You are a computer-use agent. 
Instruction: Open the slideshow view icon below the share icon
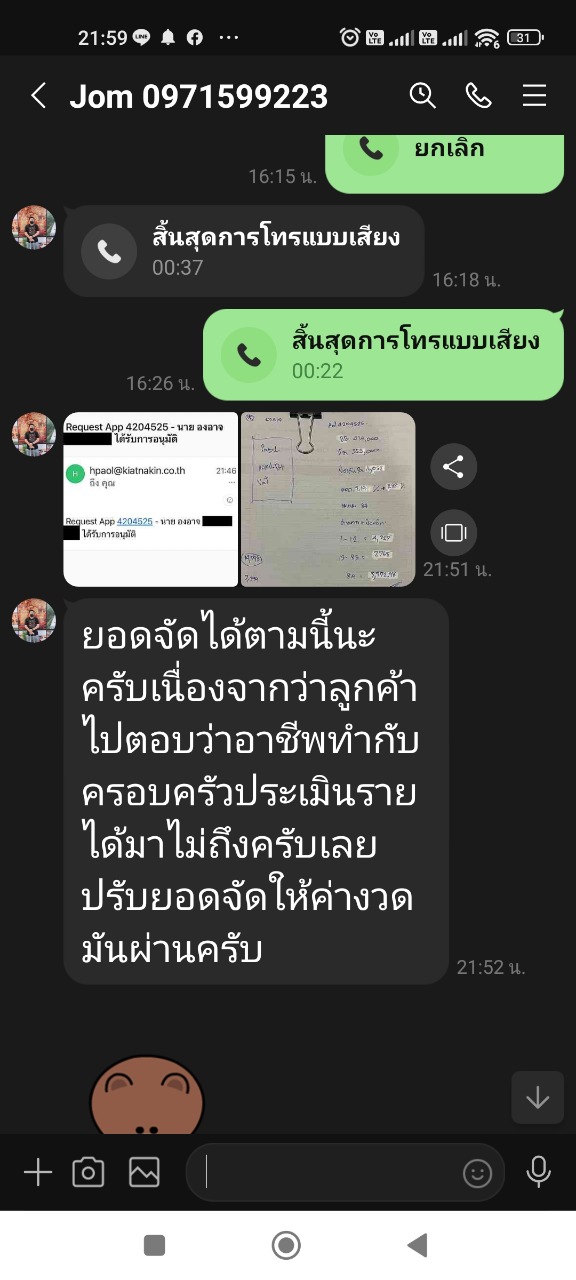pos(454,533)
